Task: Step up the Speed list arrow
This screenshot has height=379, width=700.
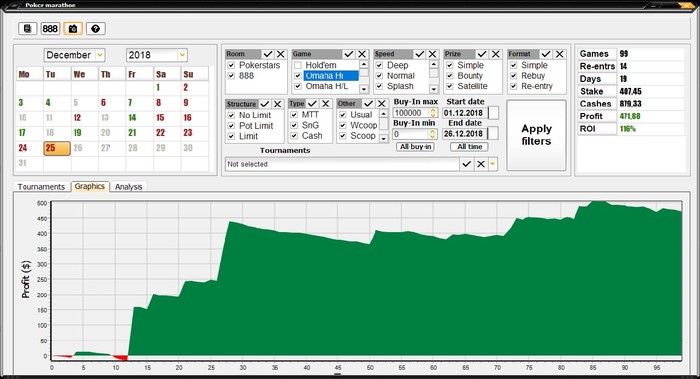Action: click(x=433, y=64)
